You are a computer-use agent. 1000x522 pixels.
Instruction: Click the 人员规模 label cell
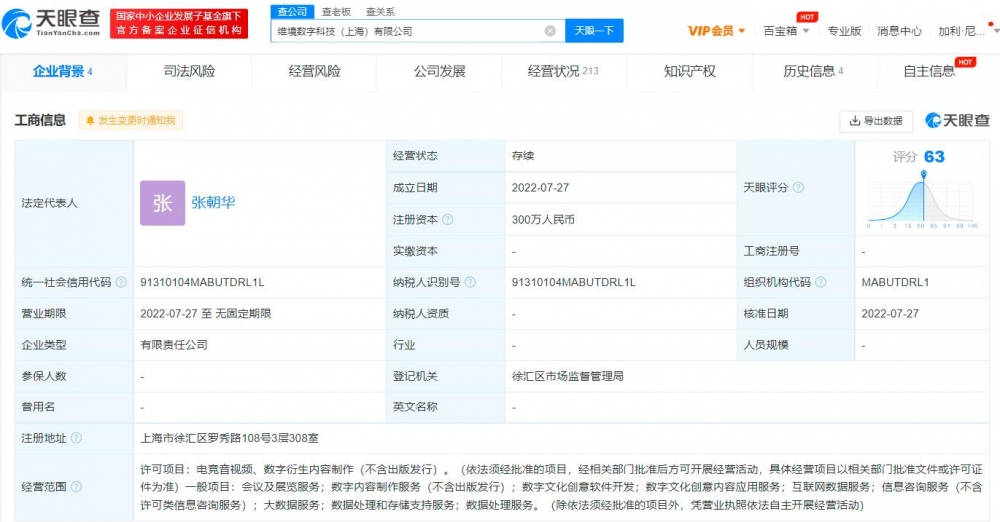click(796, 345)
